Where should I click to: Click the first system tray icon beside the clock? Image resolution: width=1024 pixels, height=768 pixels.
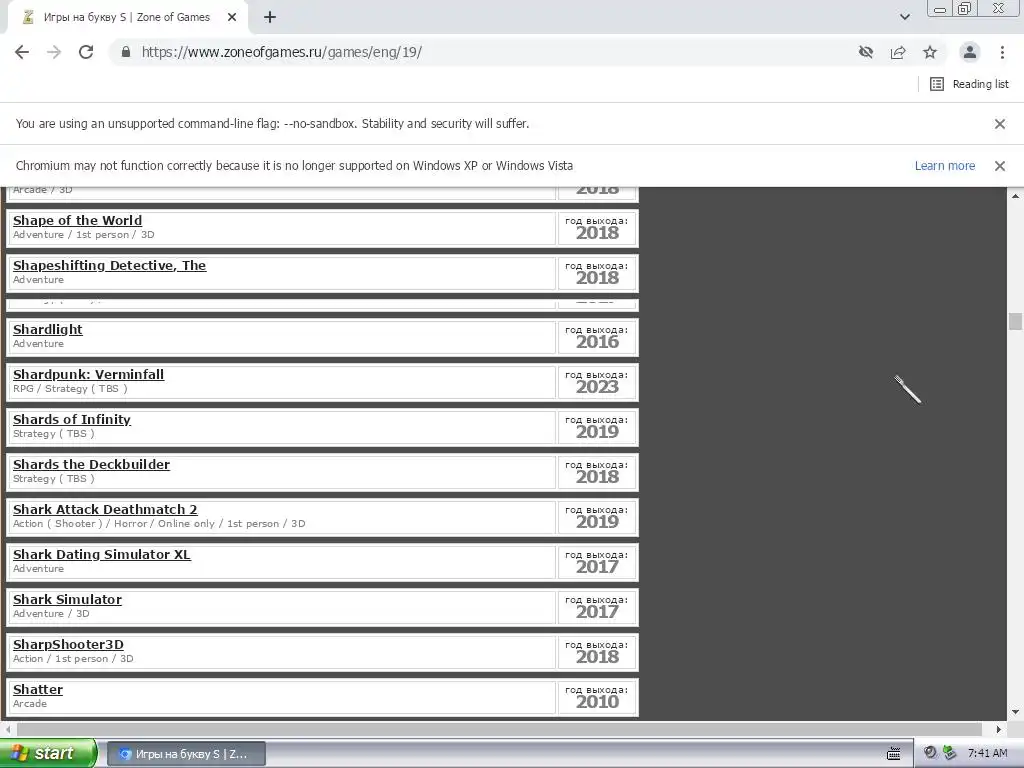click(x=931, y=753)
